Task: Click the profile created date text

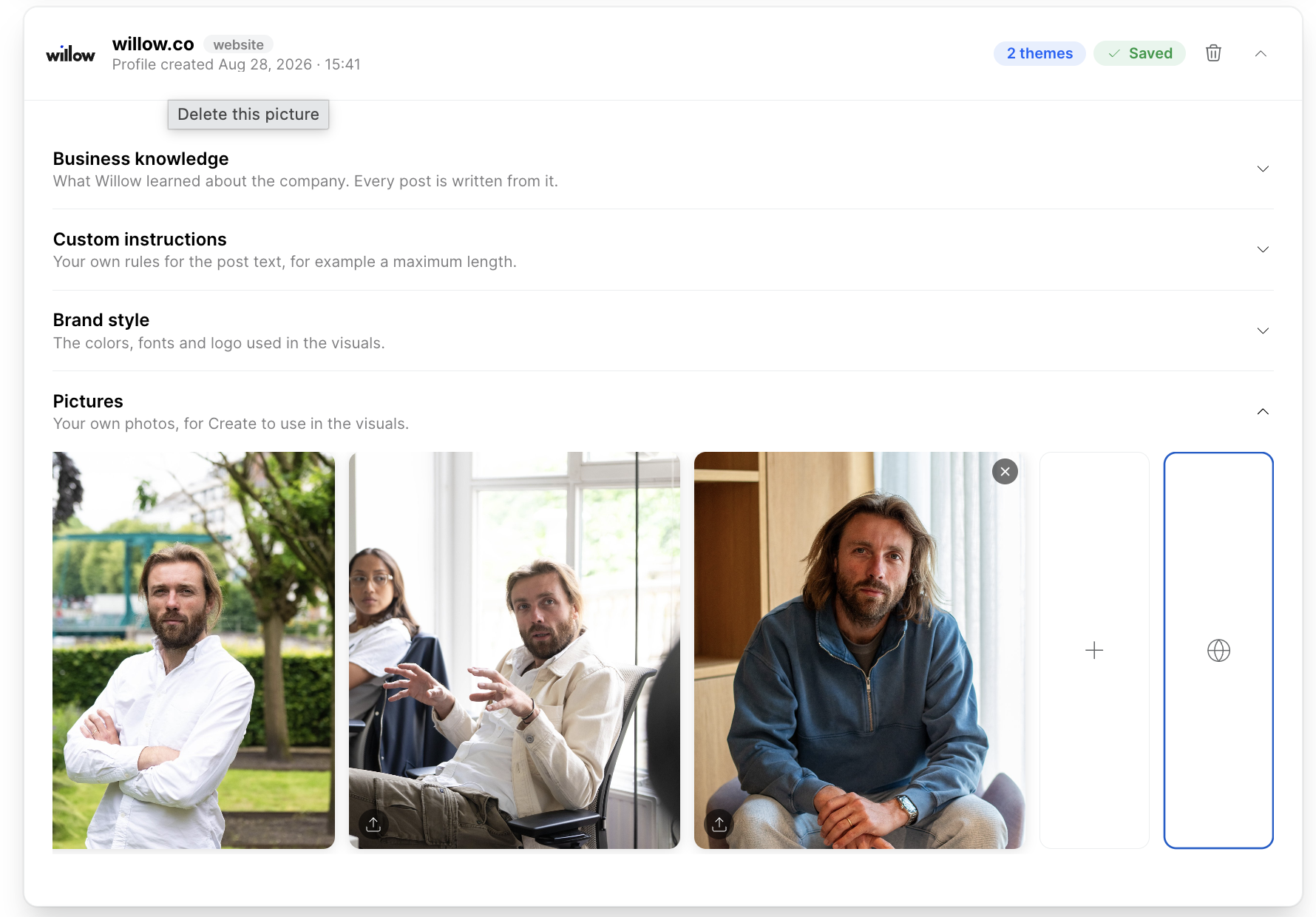Action: pos(237,64)
